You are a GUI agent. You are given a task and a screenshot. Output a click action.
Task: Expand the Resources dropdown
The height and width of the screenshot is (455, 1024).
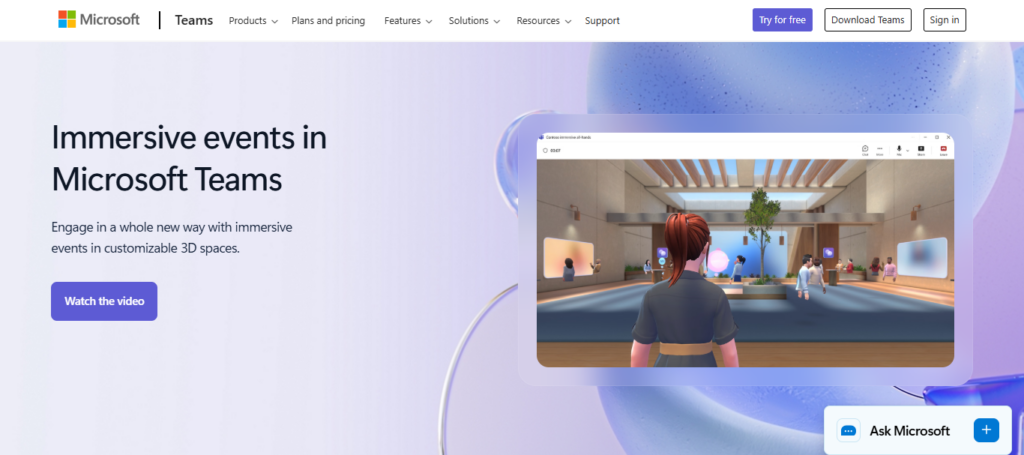pos(544,21)
